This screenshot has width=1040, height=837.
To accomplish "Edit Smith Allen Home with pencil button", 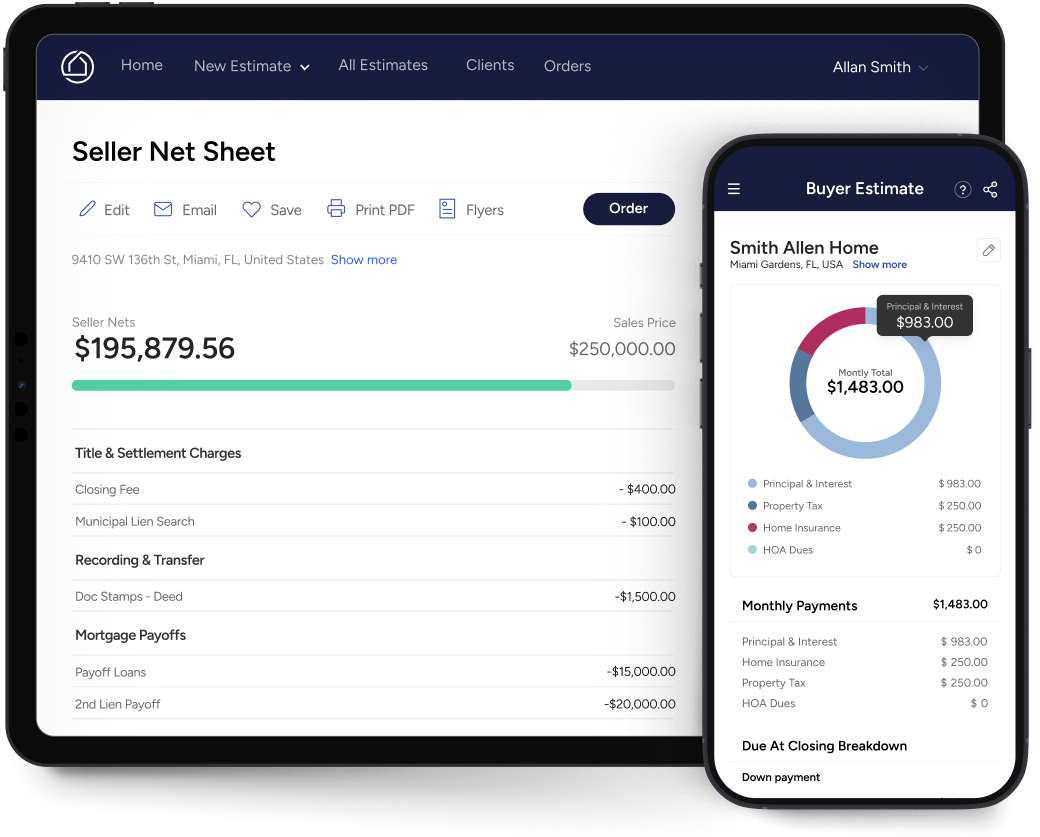I will click(x=988, y=250).
